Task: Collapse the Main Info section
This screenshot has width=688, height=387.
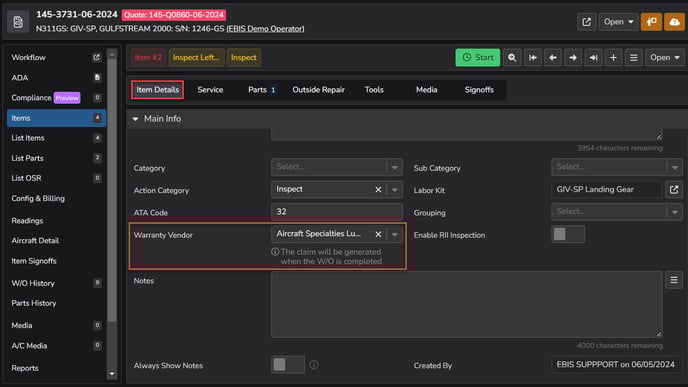Action: 136,119
